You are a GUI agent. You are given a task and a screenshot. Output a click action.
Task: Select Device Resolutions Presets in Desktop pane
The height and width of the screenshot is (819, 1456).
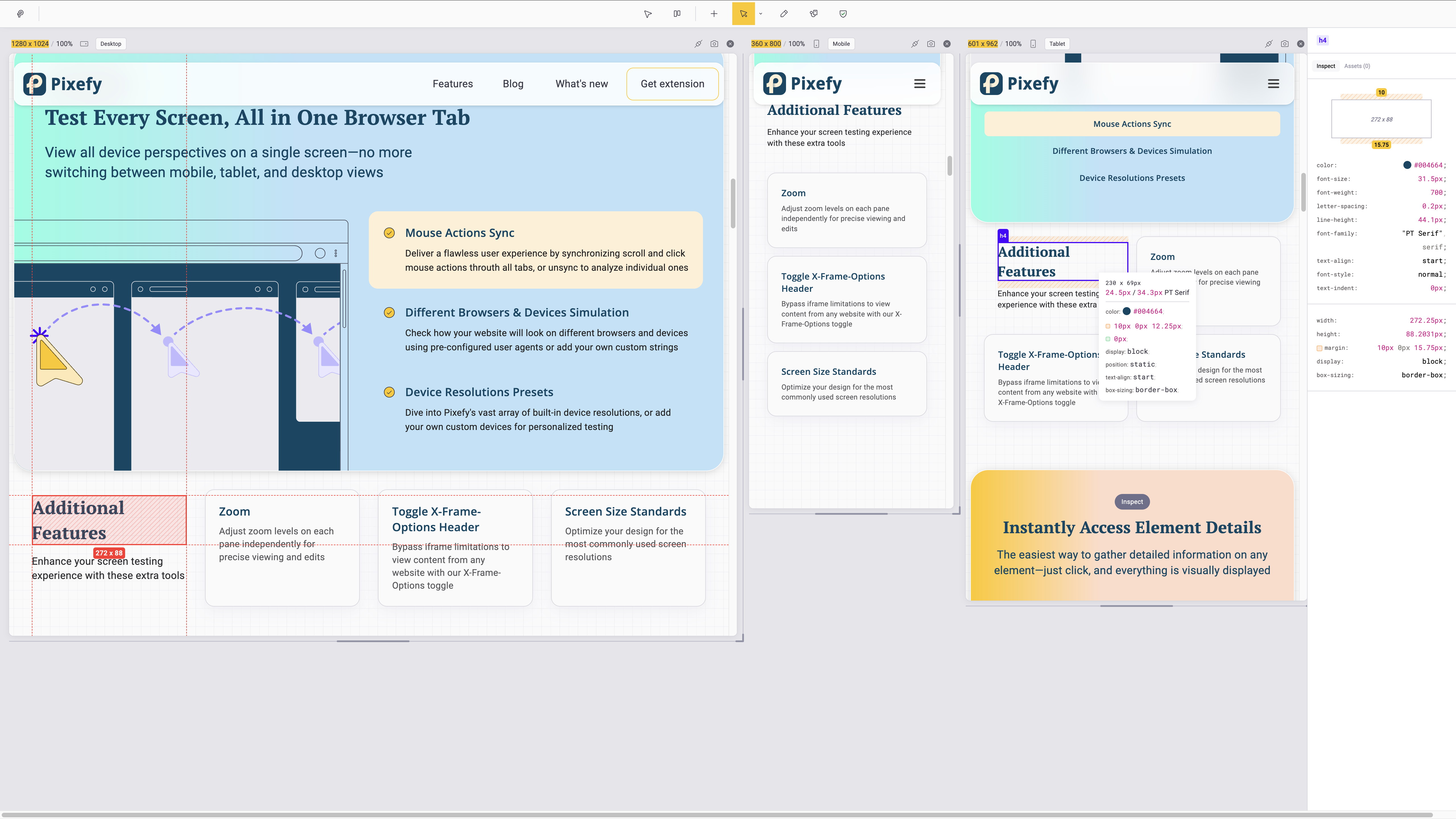tap(536, 409)
